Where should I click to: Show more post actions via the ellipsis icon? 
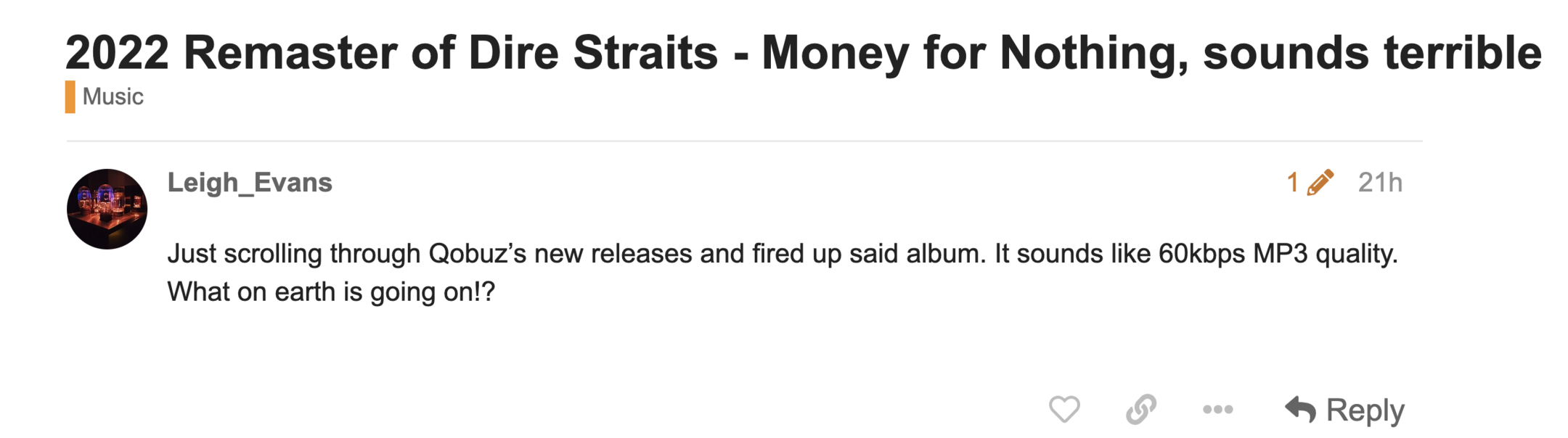click(x=1217, y=410)
